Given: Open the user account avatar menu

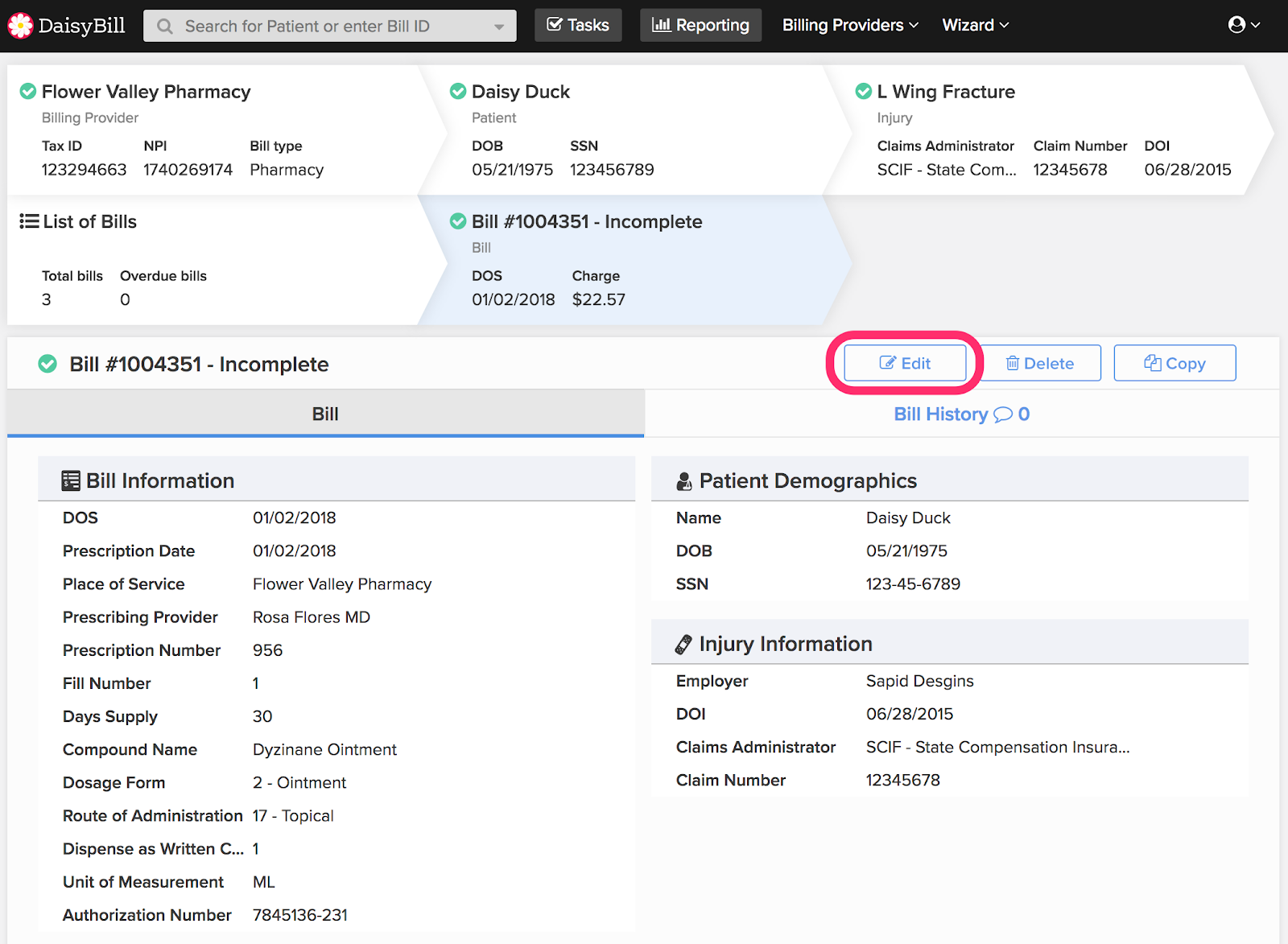Looking at the screenshot, I should pyautogui.click(x=1244, y=25).
